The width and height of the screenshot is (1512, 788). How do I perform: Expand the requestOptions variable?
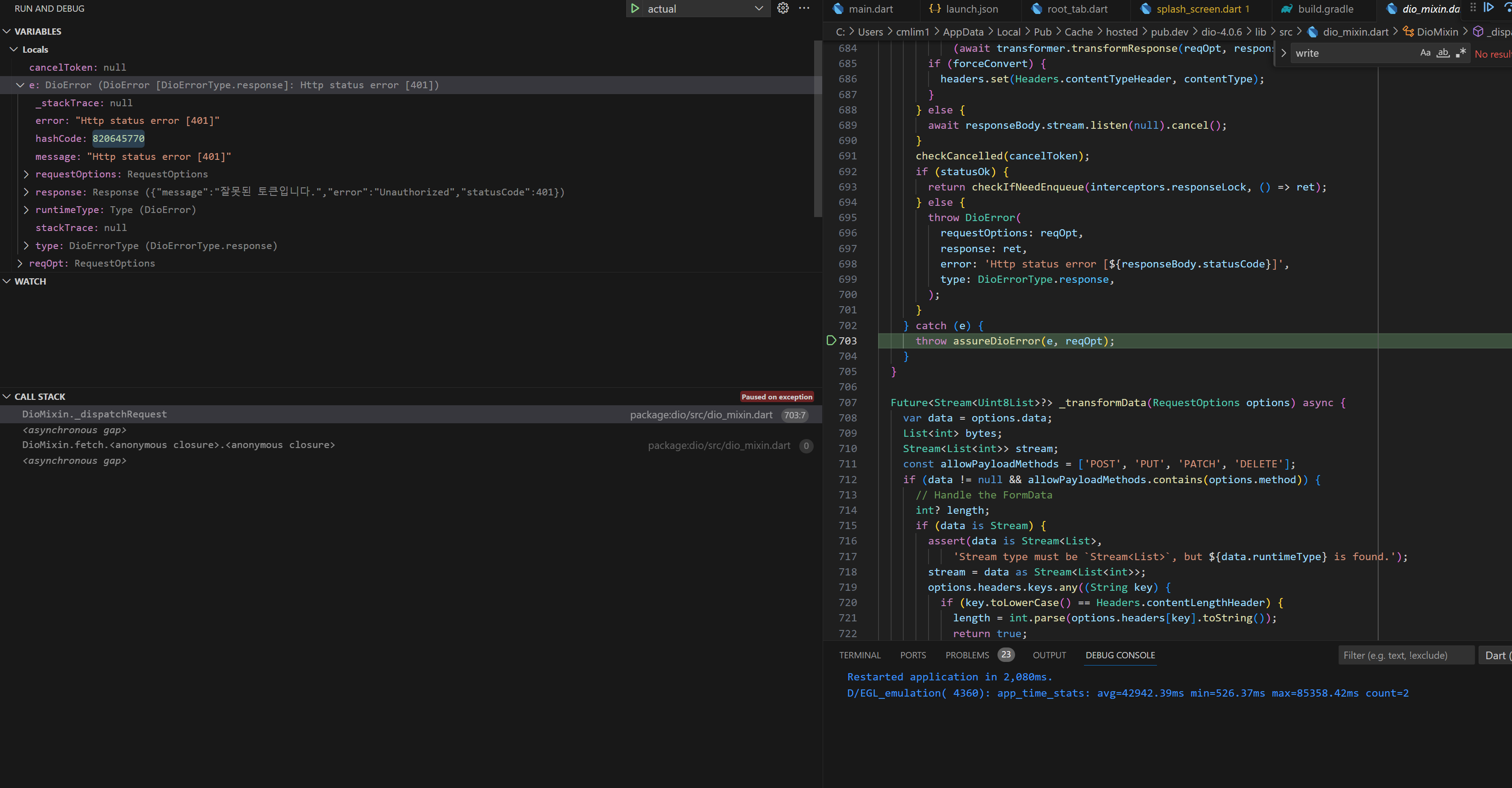point(27,174)
